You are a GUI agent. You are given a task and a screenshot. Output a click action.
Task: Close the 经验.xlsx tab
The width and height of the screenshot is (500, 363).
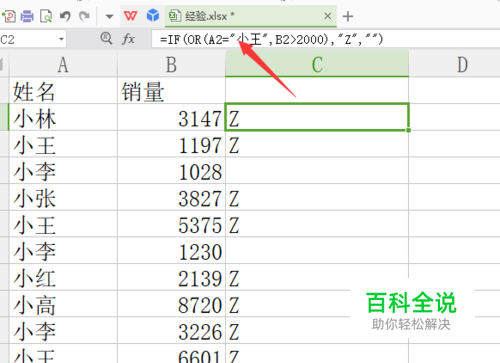coord(328,16)
